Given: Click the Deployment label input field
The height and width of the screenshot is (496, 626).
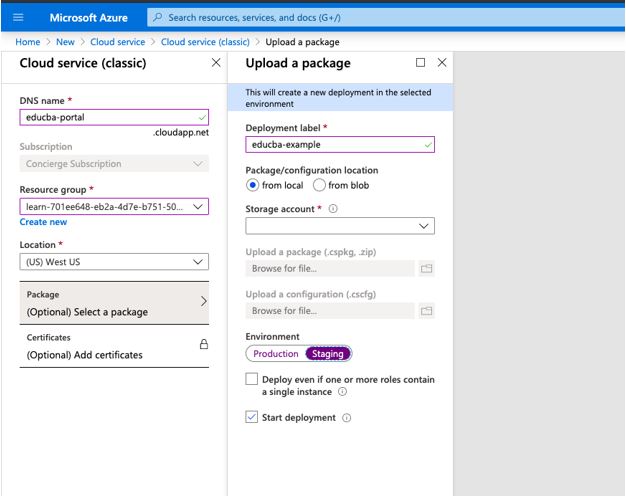Looking at the screenshot, I should click(x=340, y=145).
